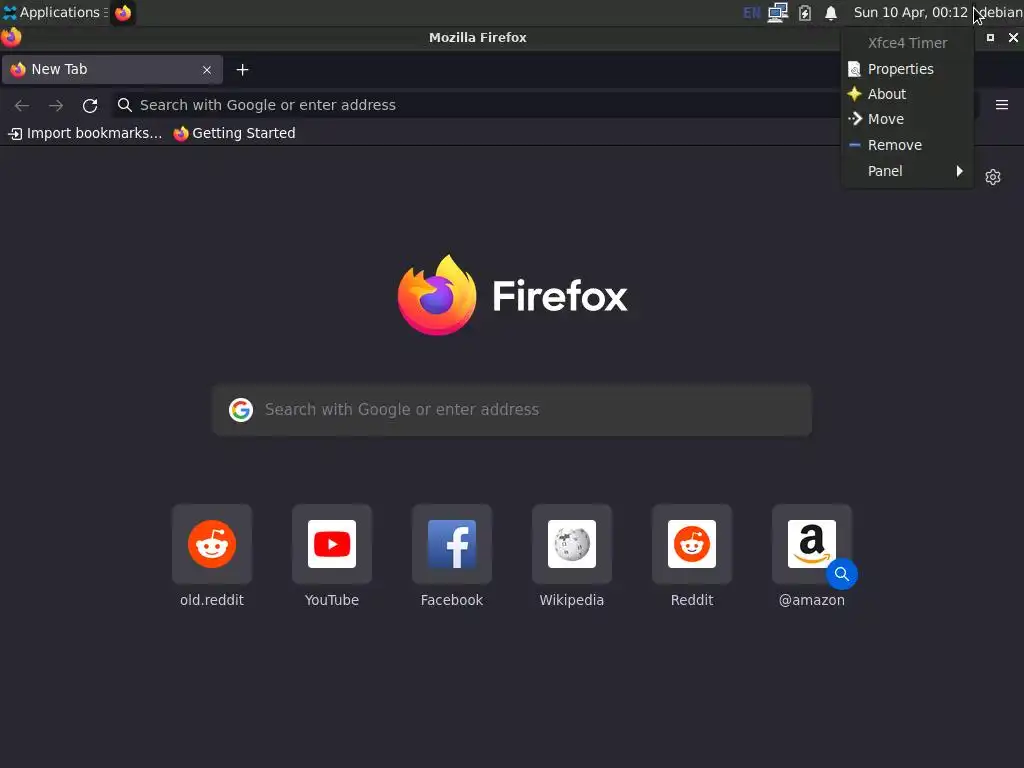This screenshot has width=1024, height=768.
Task: Choose Remove in the context menu
Action: (x=908, y=145)
